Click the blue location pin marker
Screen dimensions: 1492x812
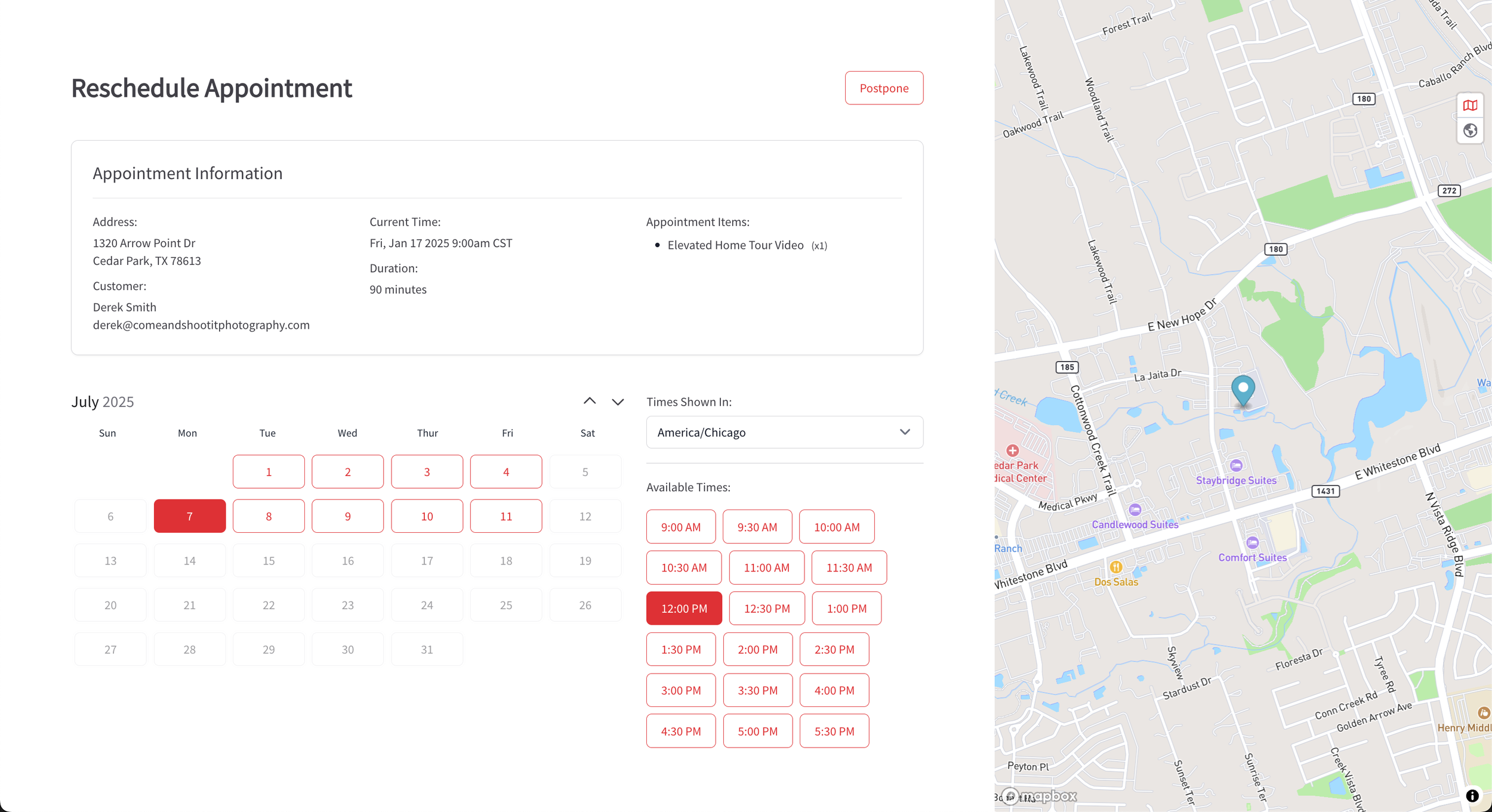[x=1243, y=390]
